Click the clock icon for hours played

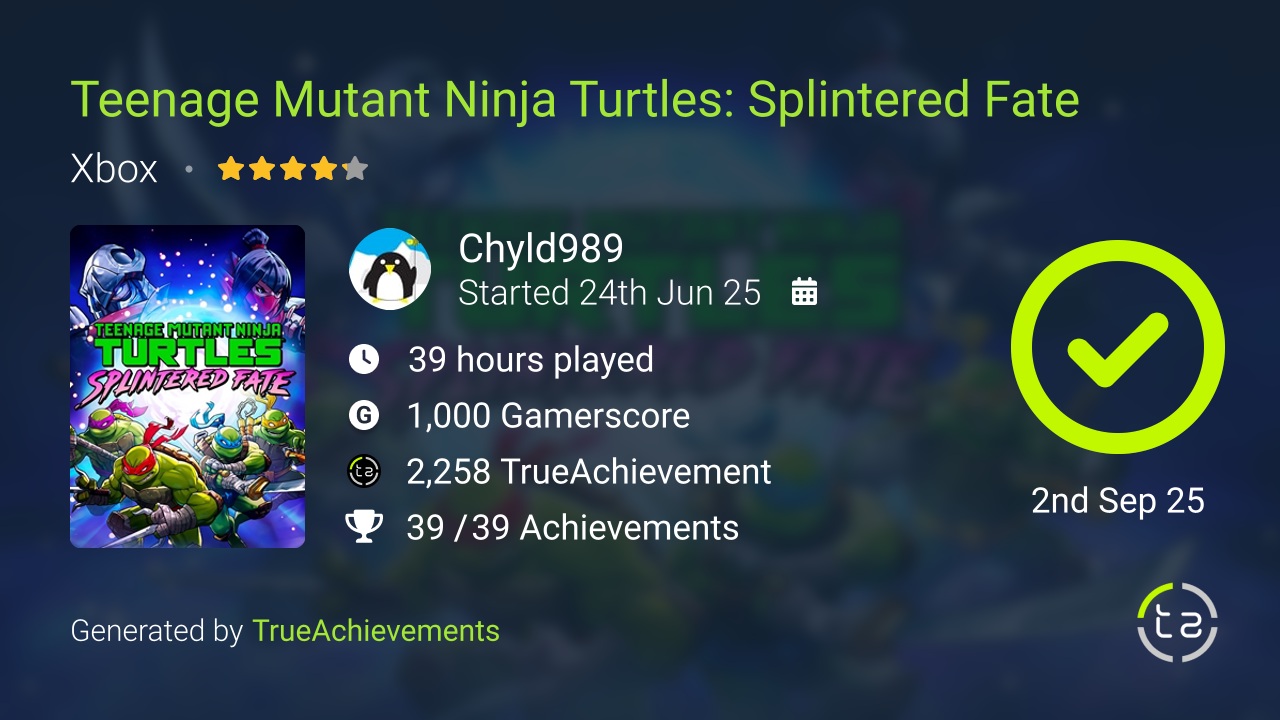[x=364, y=359]
